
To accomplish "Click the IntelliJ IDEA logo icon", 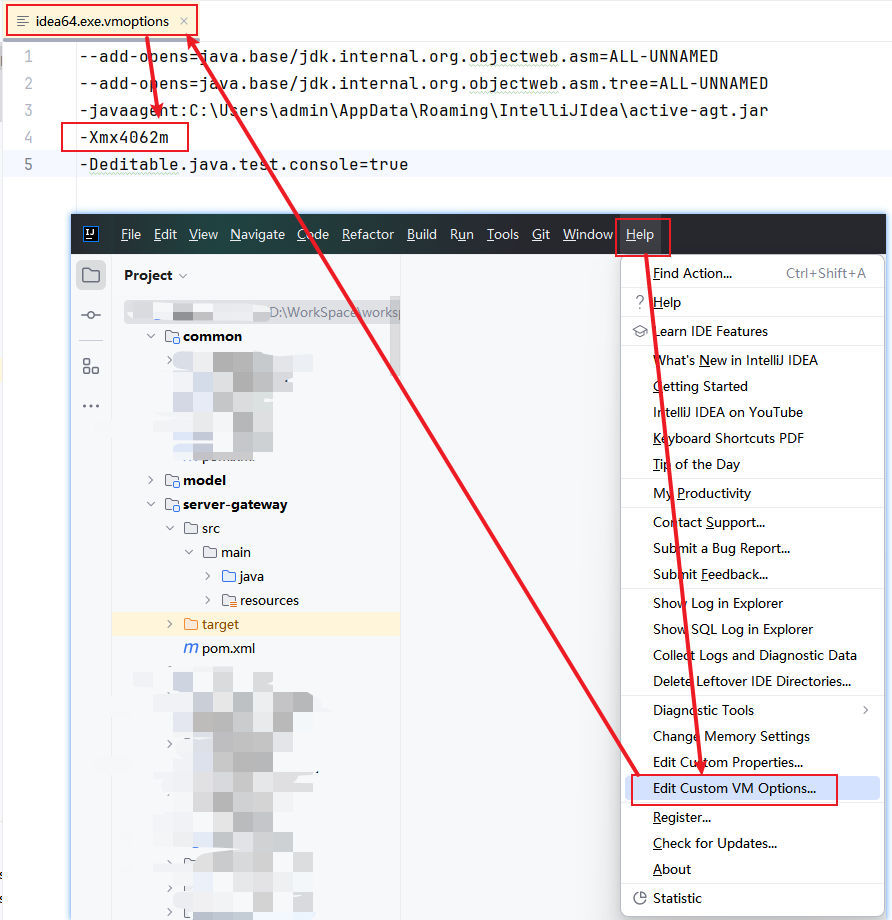I will [x=90, y=234].
